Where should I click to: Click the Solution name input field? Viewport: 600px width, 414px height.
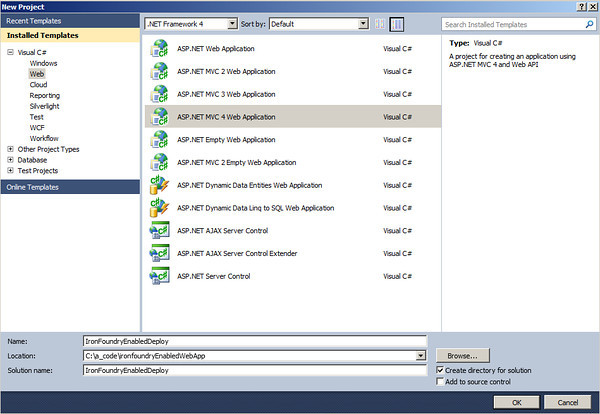coord(254,370)
